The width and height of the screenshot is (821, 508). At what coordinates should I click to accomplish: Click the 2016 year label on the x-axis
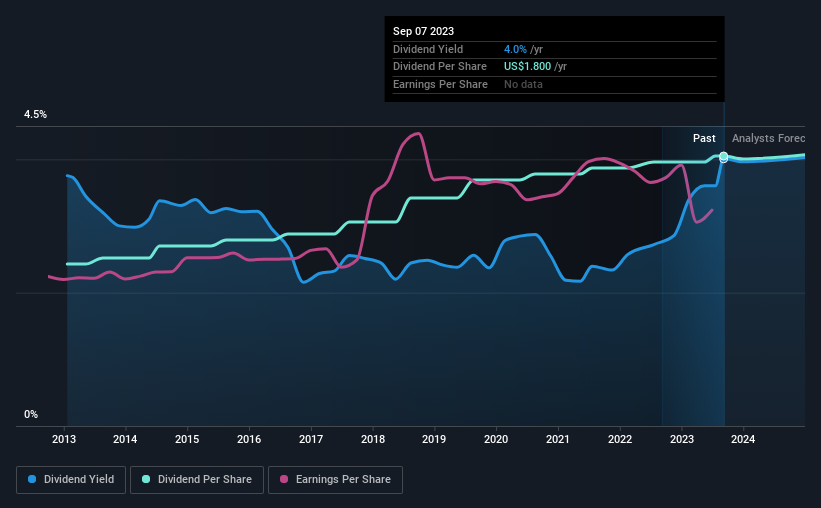click(x=249, y=439)
